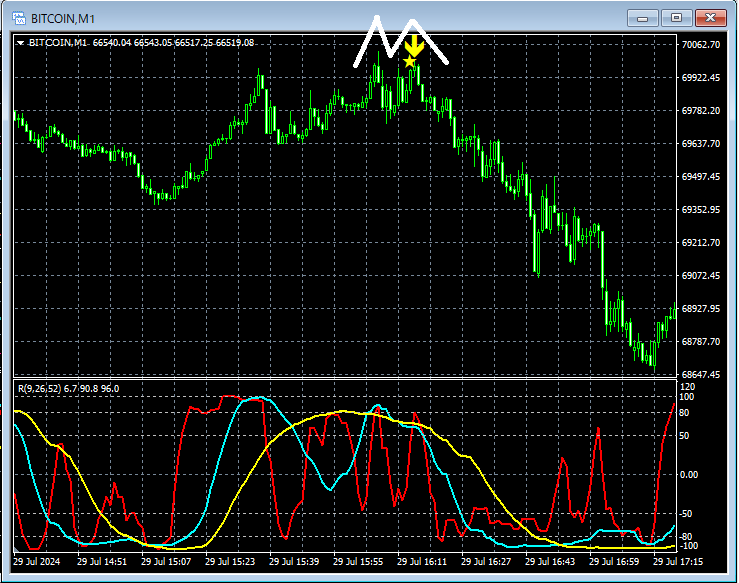
Task: Click the 29 Jul 2024 time label
Action: pos(37,562)
